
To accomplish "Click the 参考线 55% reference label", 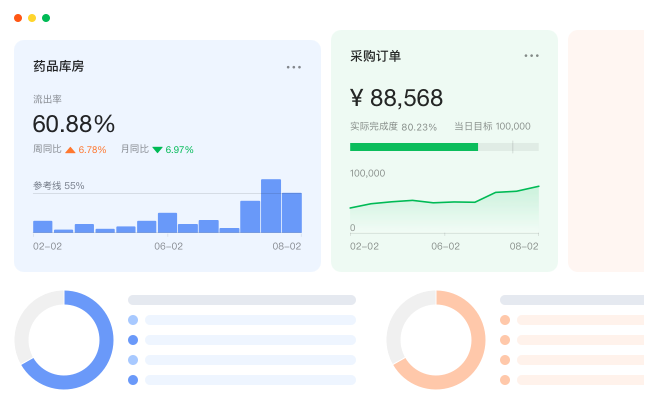I will tap(59, 186).
